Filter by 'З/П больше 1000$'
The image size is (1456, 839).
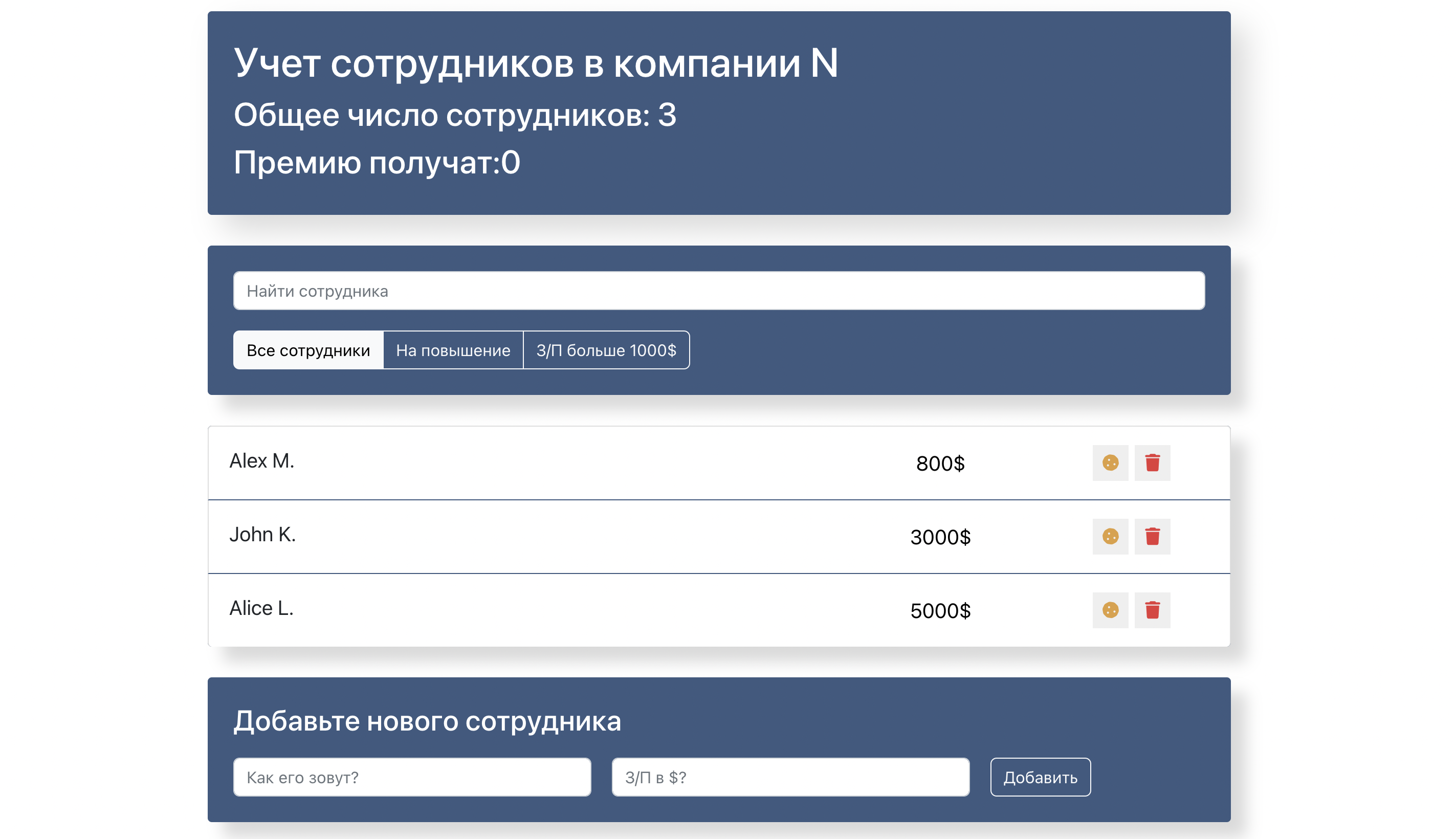coord(606,350)
